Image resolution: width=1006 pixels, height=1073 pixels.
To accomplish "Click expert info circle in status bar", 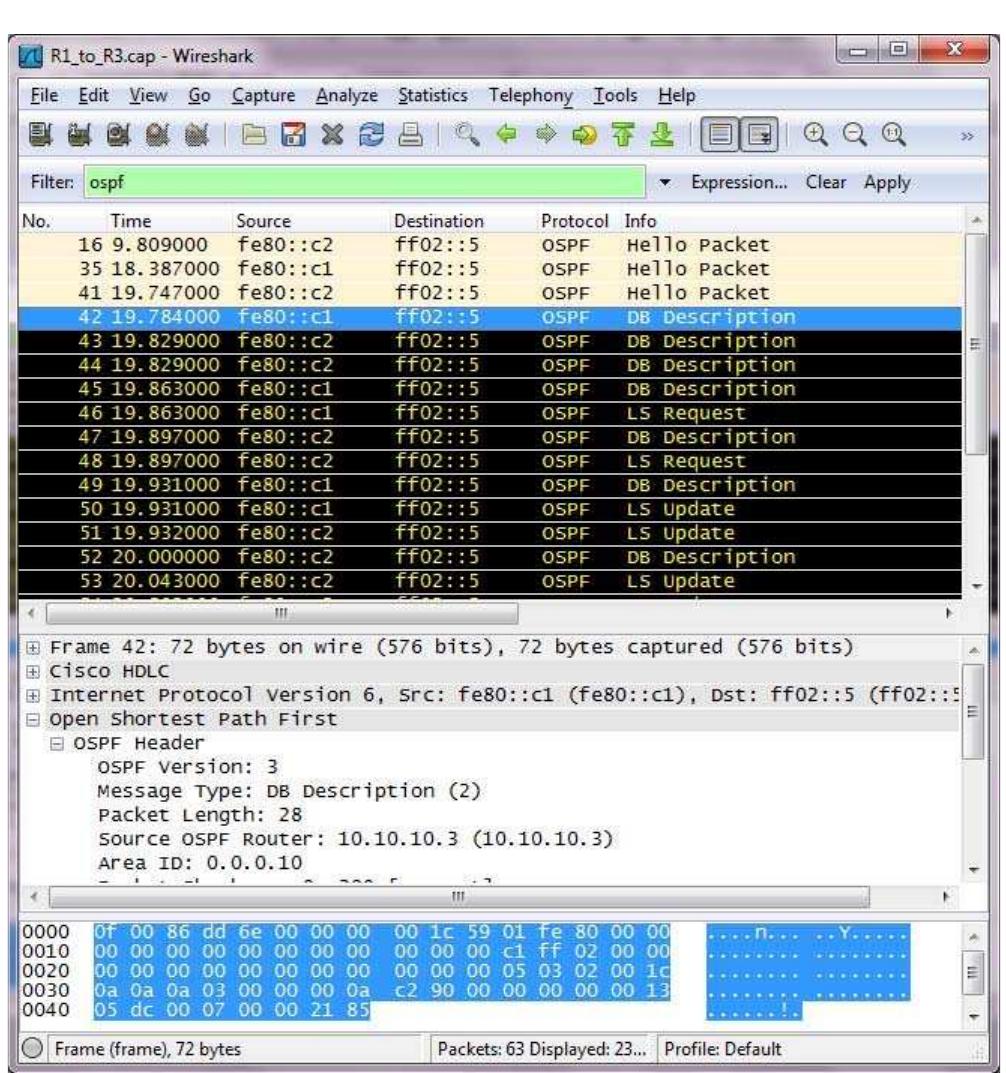I will [x=33, y=1048].
